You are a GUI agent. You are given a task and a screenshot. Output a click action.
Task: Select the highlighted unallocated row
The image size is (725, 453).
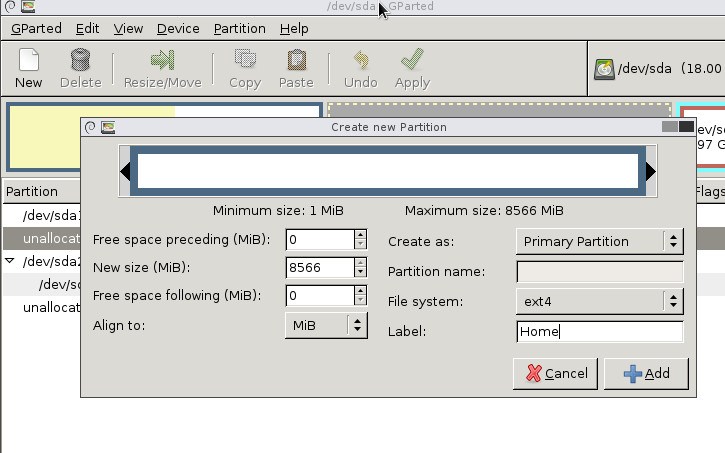point(42,238)
